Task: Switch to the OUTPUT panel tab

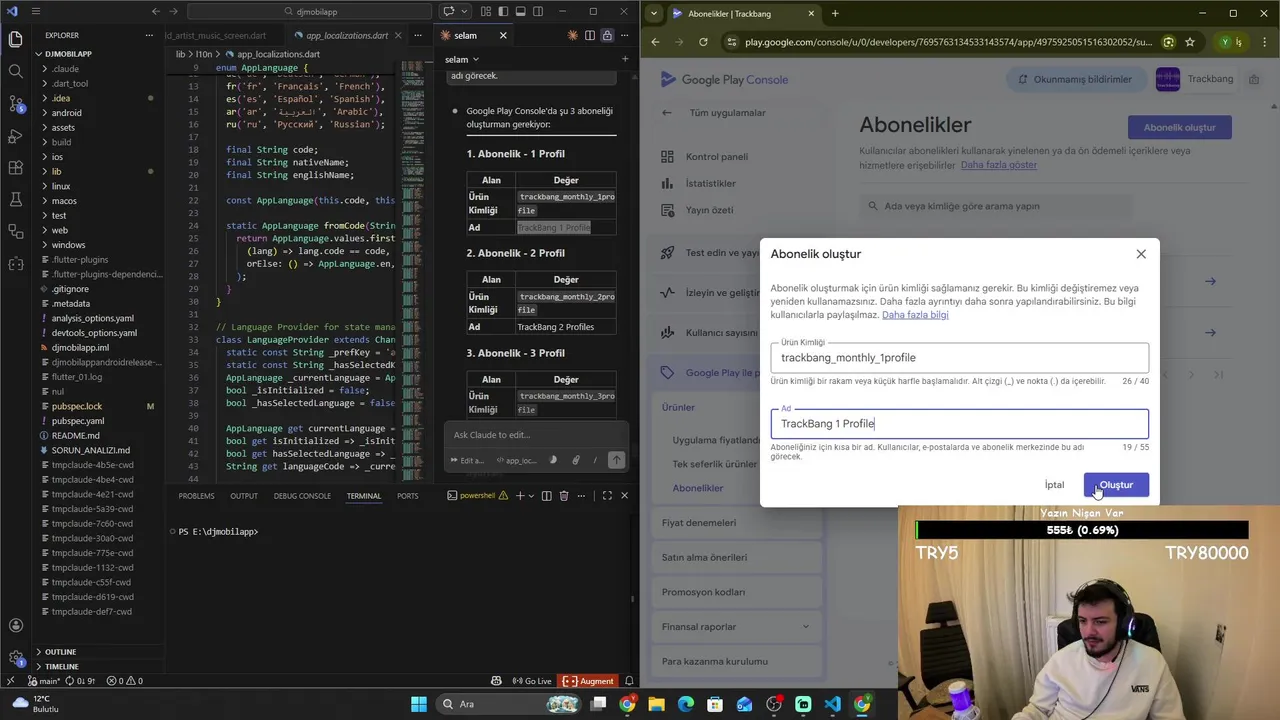Action: 244,496
